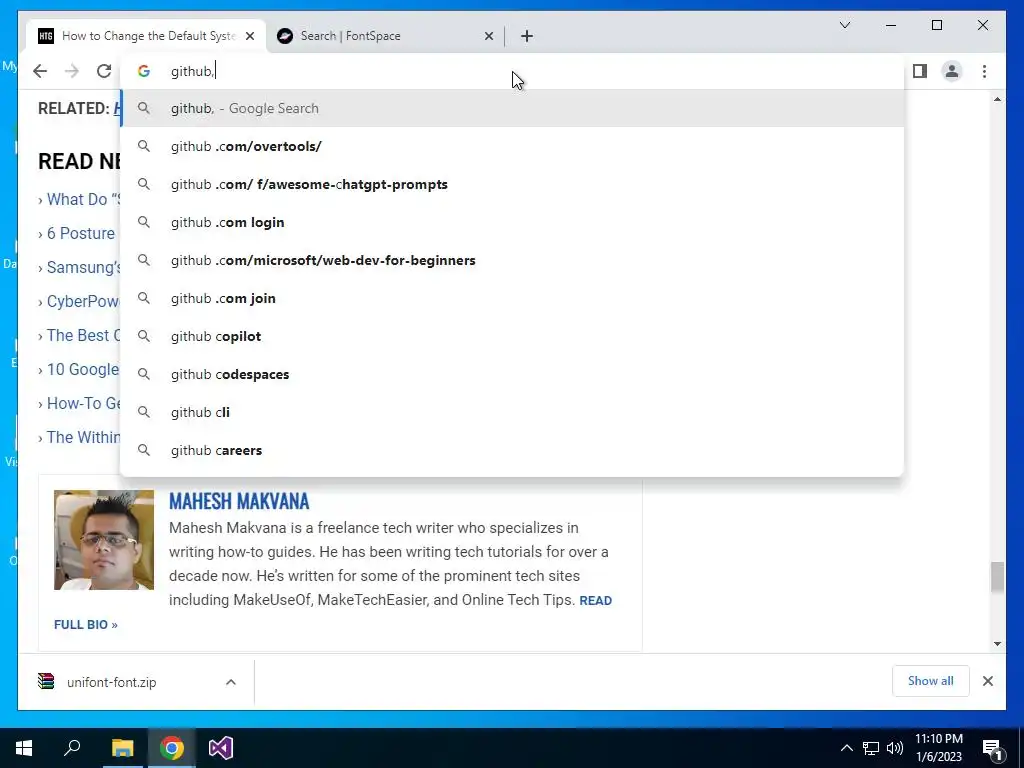Show hidden system tray icons
This screenshot has width=1024, height=768.
tap(846, 748)
